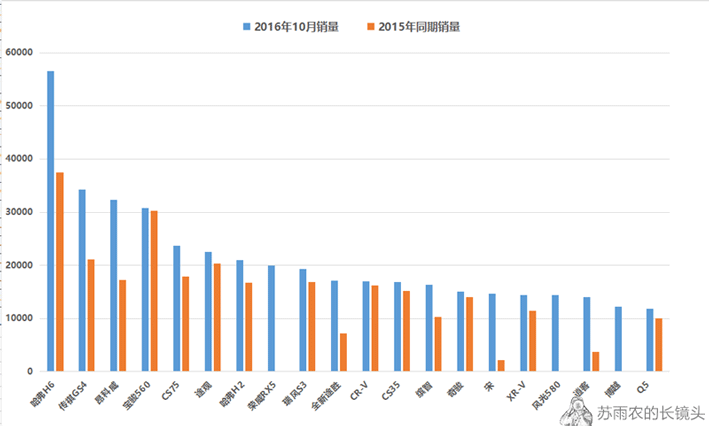Select the 风光580 category label
The width and height of the screenshot is (709, 426).
click(546, 396)
